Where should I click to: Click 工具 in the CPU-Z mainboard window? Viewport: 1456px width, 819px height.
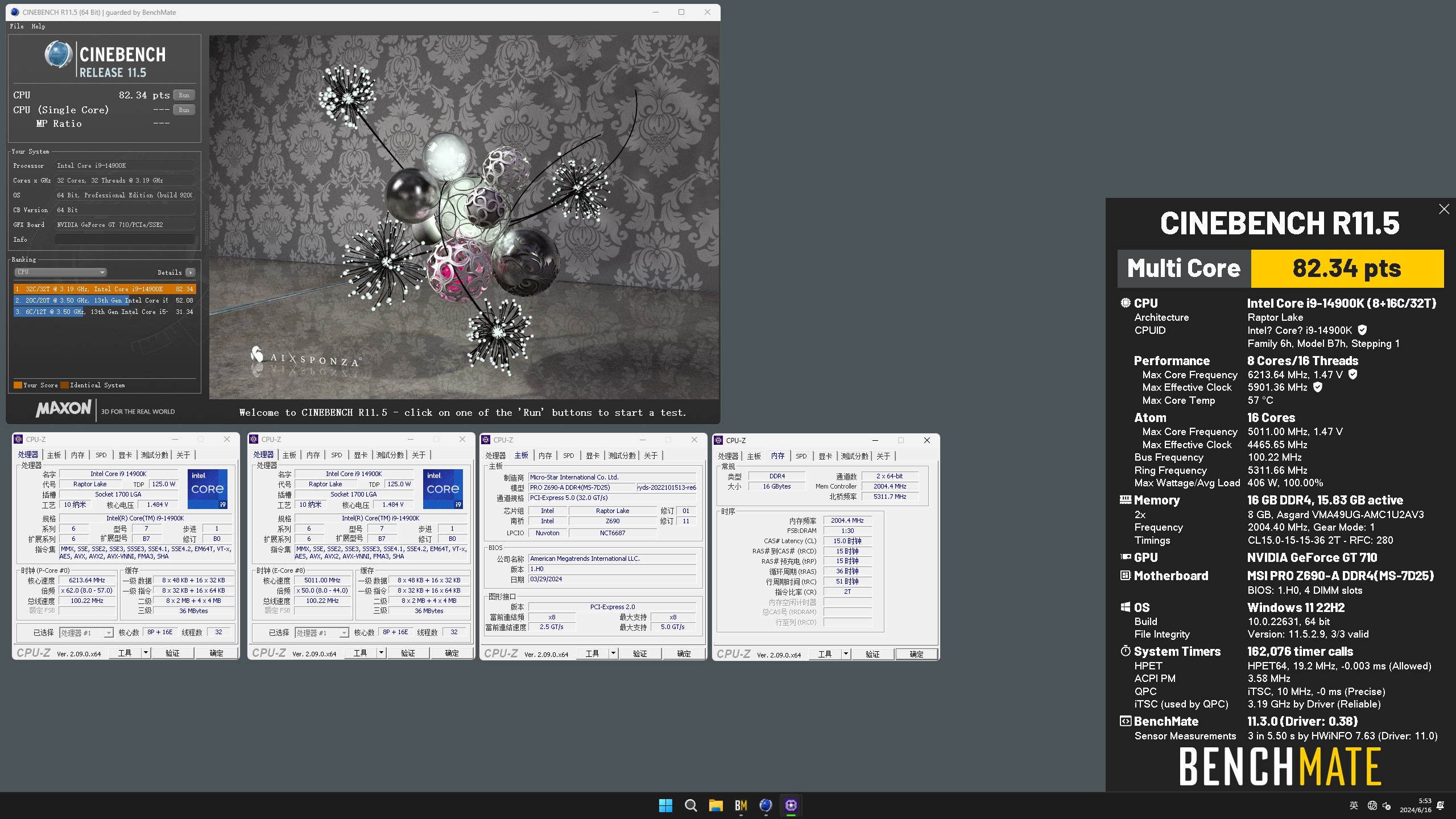[592, 653]
